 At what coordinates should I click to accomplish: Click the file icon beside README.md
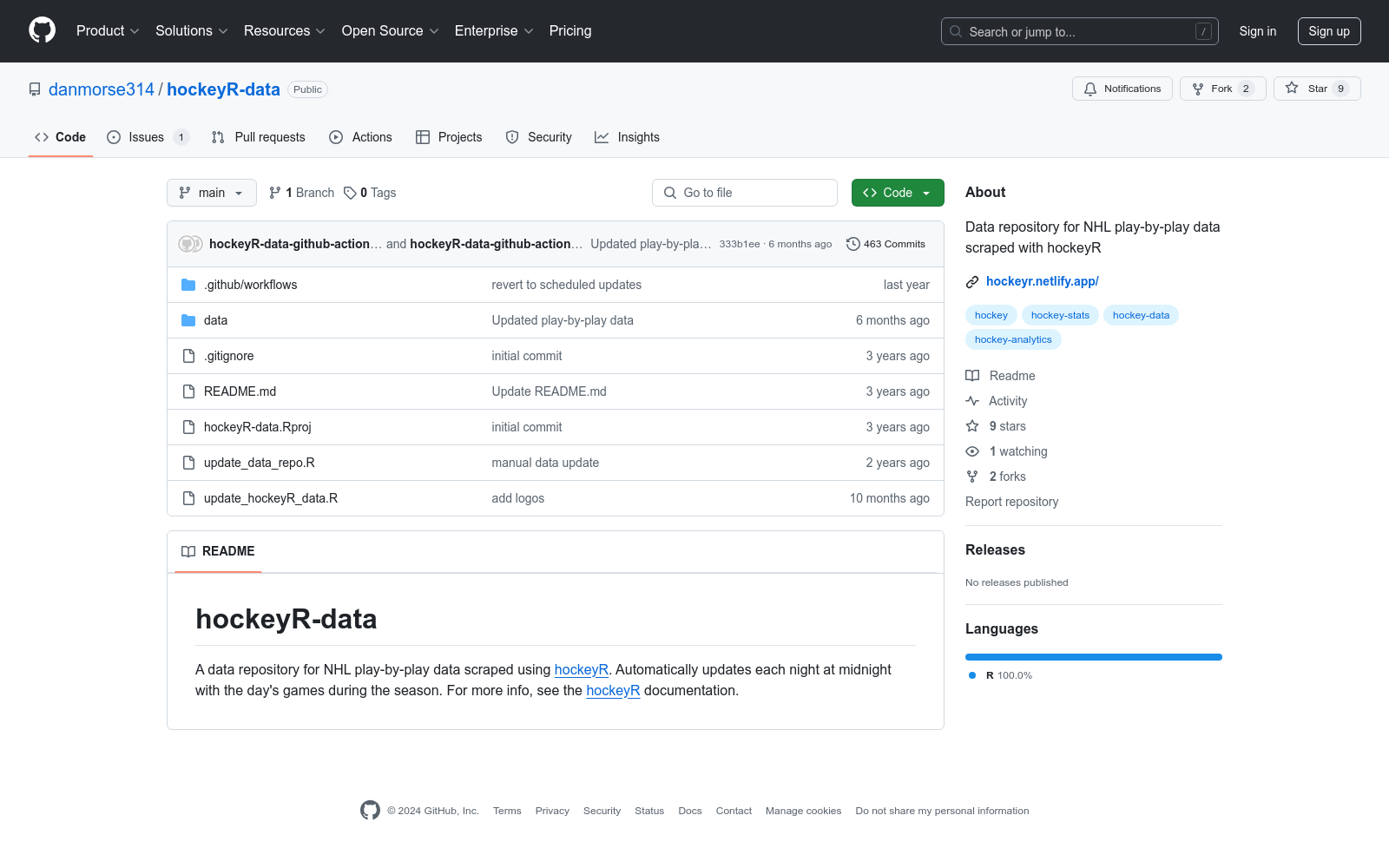188,391
